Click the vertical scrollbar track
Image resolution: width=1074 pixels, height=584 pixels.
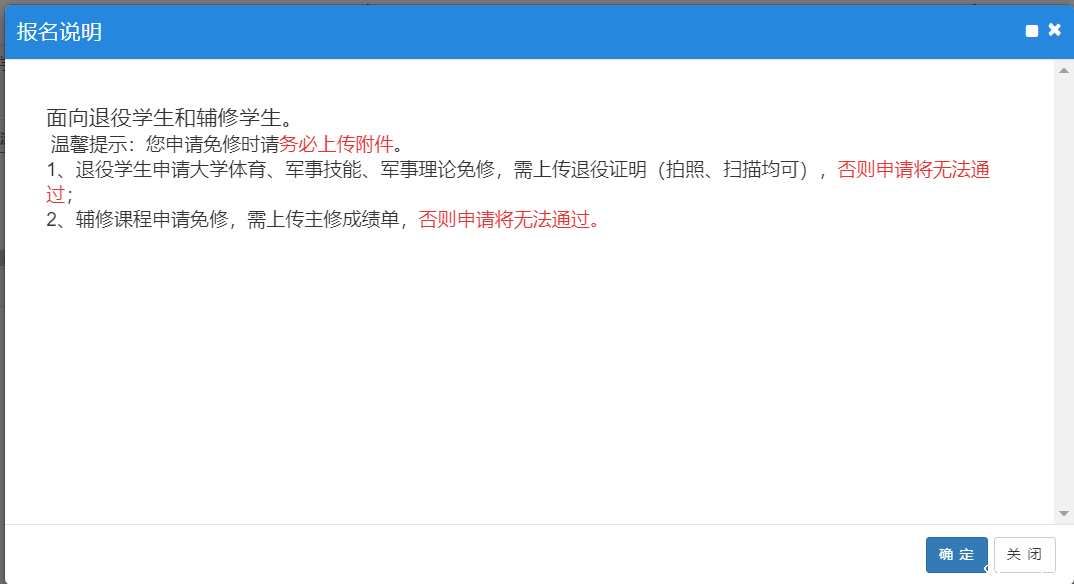[x=1064, y=300]
